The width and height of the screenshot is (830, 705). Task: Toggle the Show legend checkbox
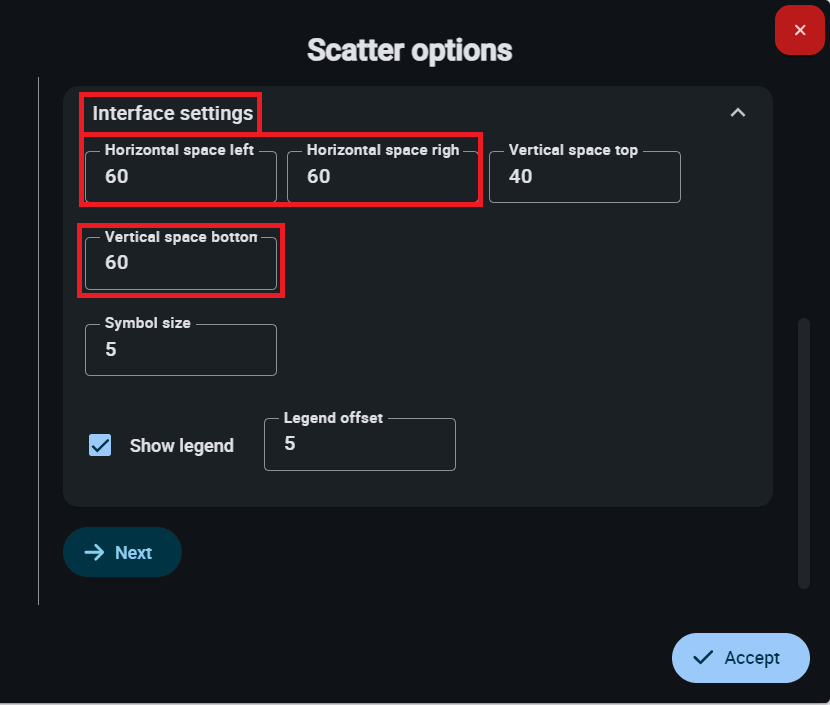click(x=100, y=445)
